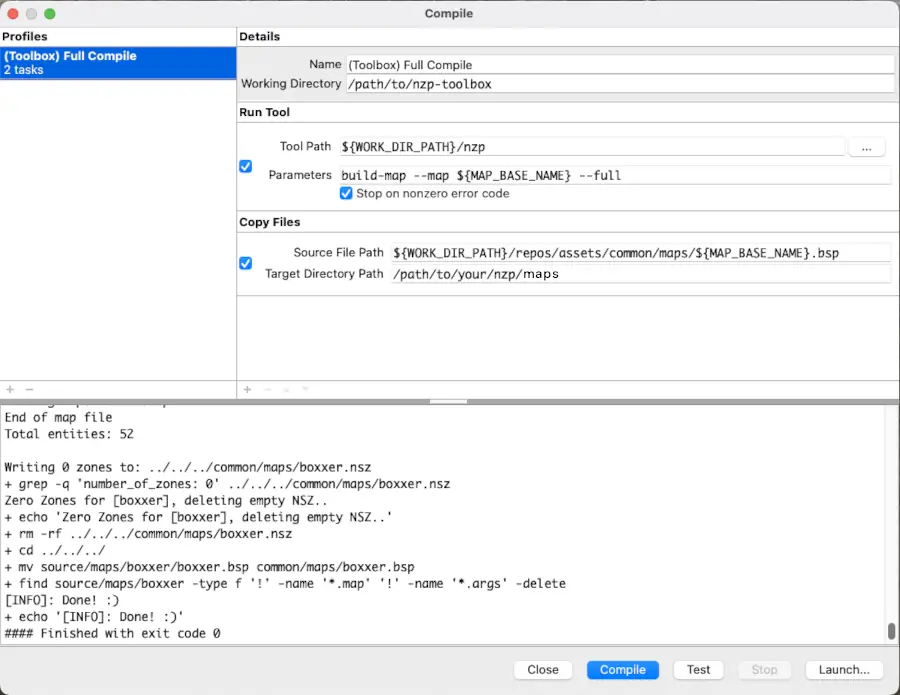Add a new profile with plus icon
The height and width of the screenshot is (695, 900).
click(9, 390)
